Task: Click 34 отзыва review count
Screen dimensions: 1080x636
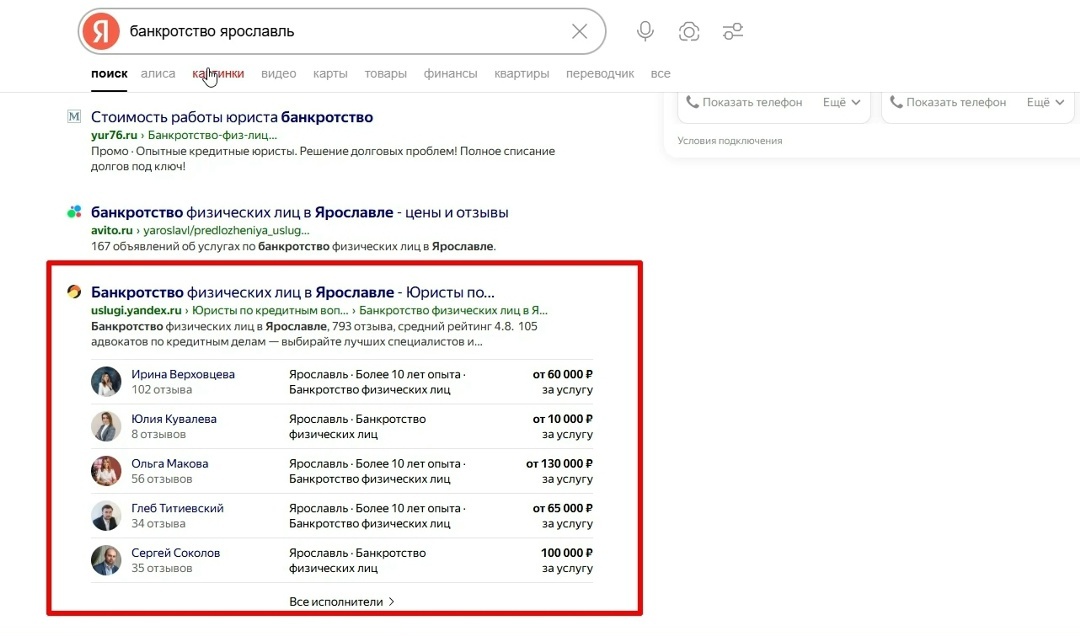Action: [158, 524]
